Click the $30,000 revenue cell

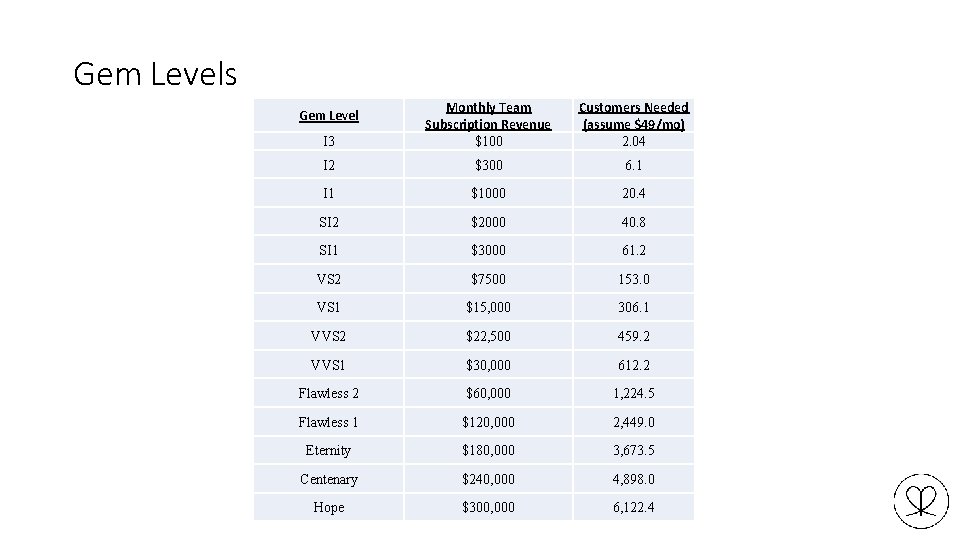coord(489,365)
